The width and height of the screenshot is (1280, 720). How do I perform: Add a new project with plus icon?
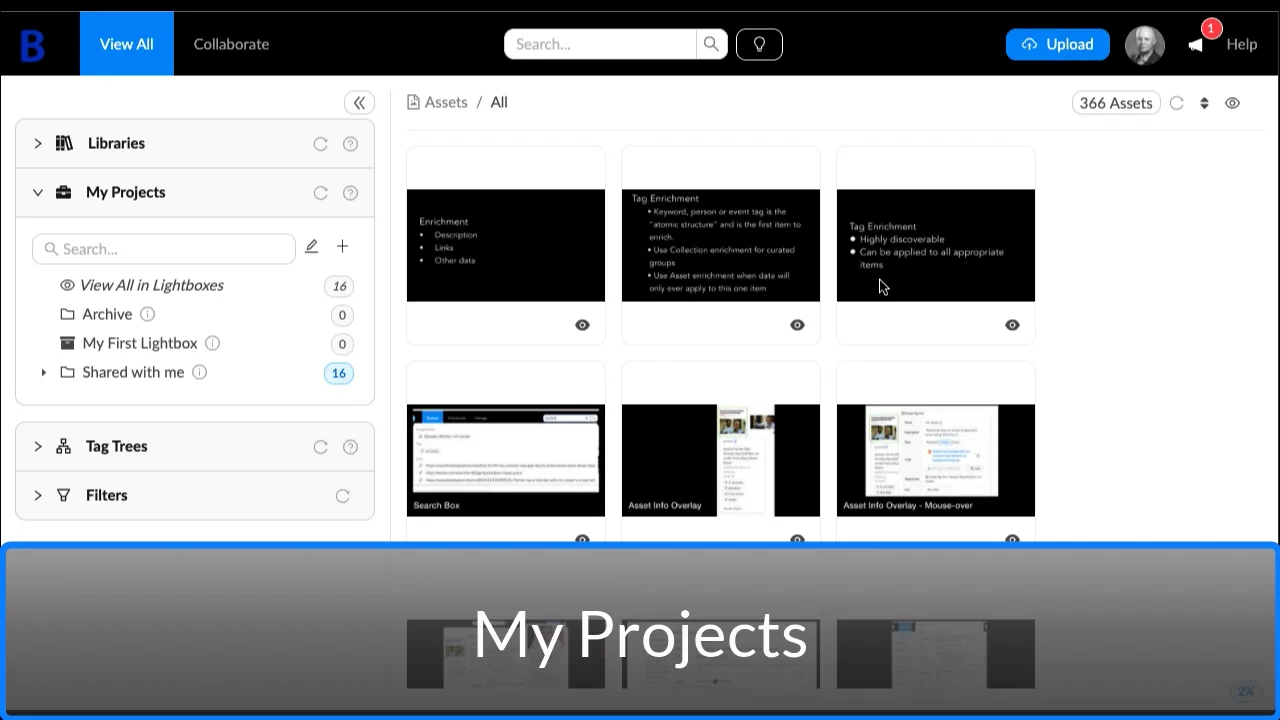coord(342,247)
